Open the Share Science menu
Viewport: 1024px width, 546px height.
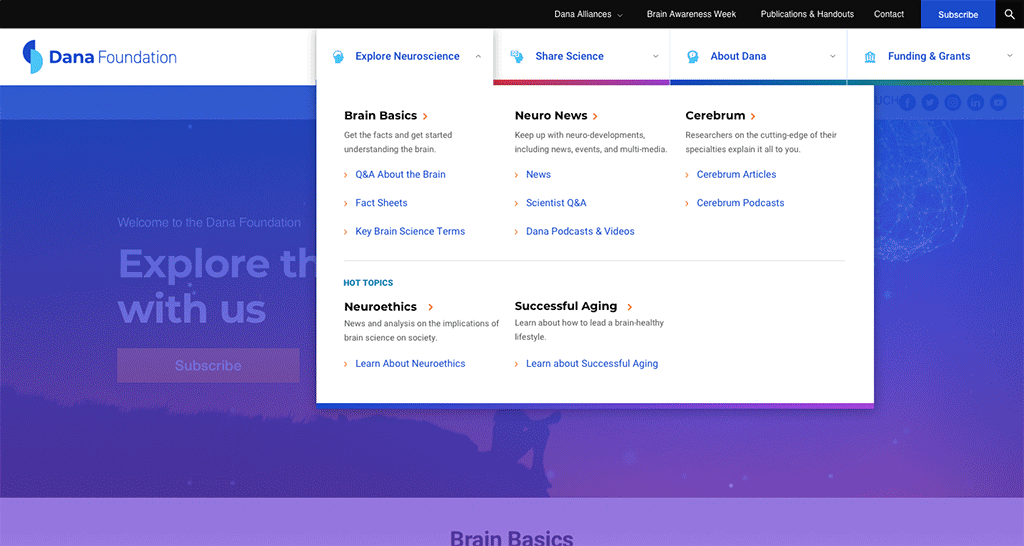pos(581,57)
